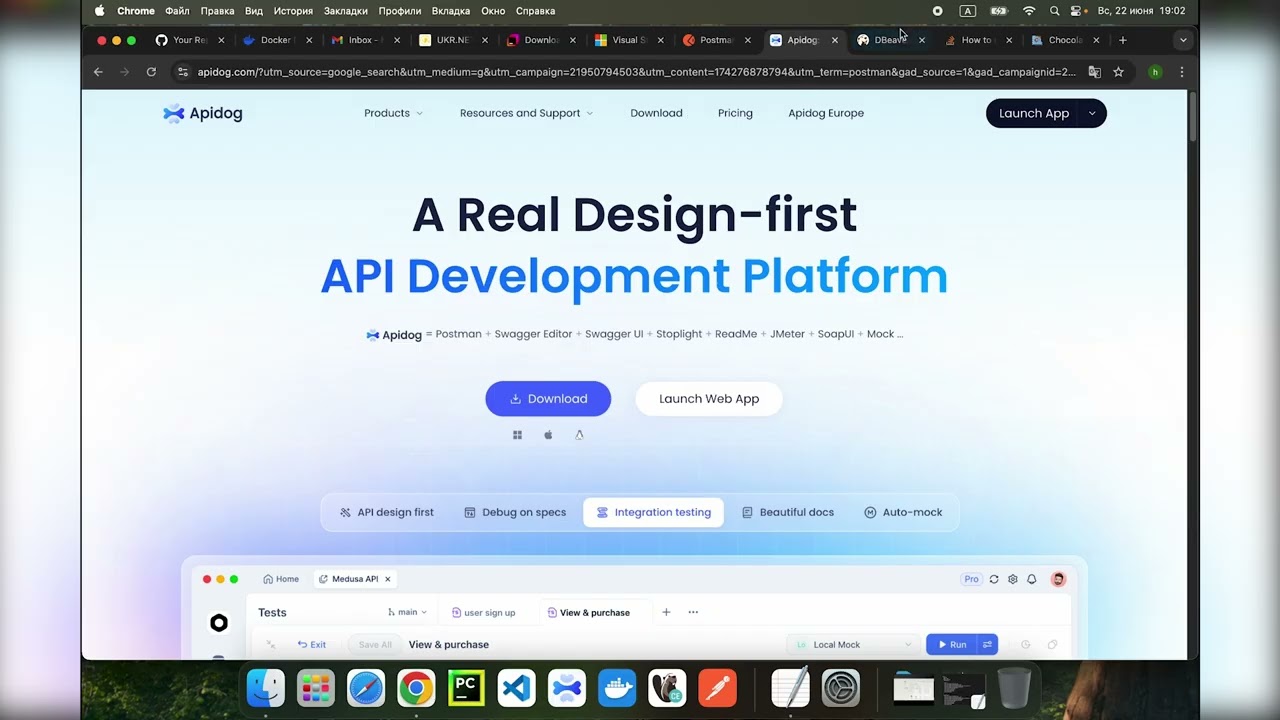Open Visual Studio Code from the Dock
This screenshot has height=720, width=1280.
[x=516, y=688]
